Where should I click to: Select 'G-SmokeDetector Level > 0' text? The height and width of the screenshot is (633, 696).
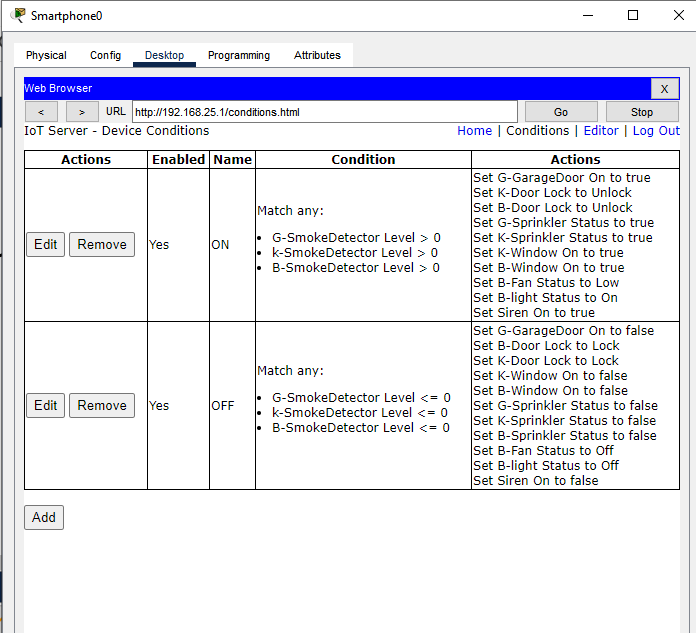356,238
